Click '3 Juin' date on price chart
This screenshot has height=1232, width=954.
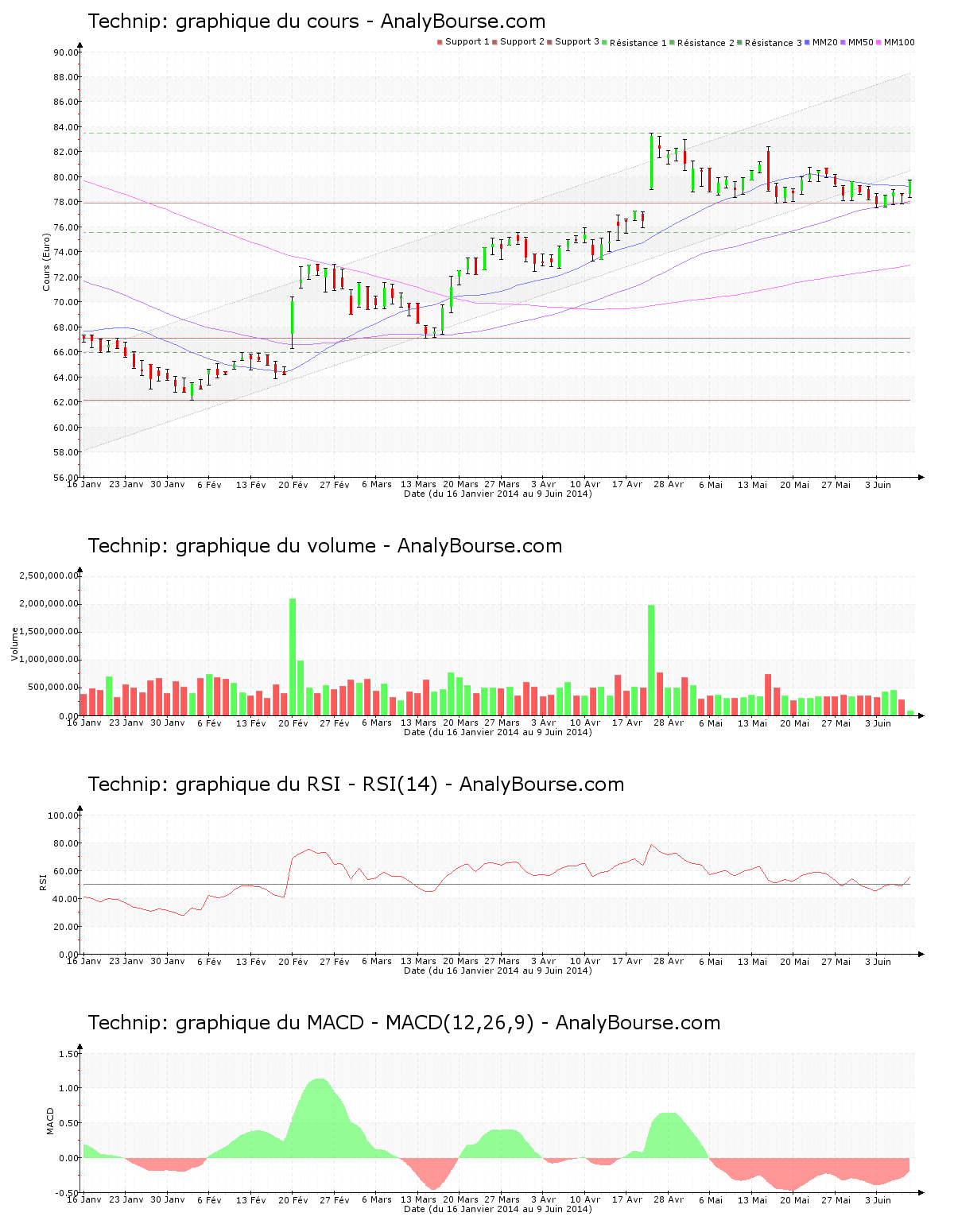tap(878, 484)
